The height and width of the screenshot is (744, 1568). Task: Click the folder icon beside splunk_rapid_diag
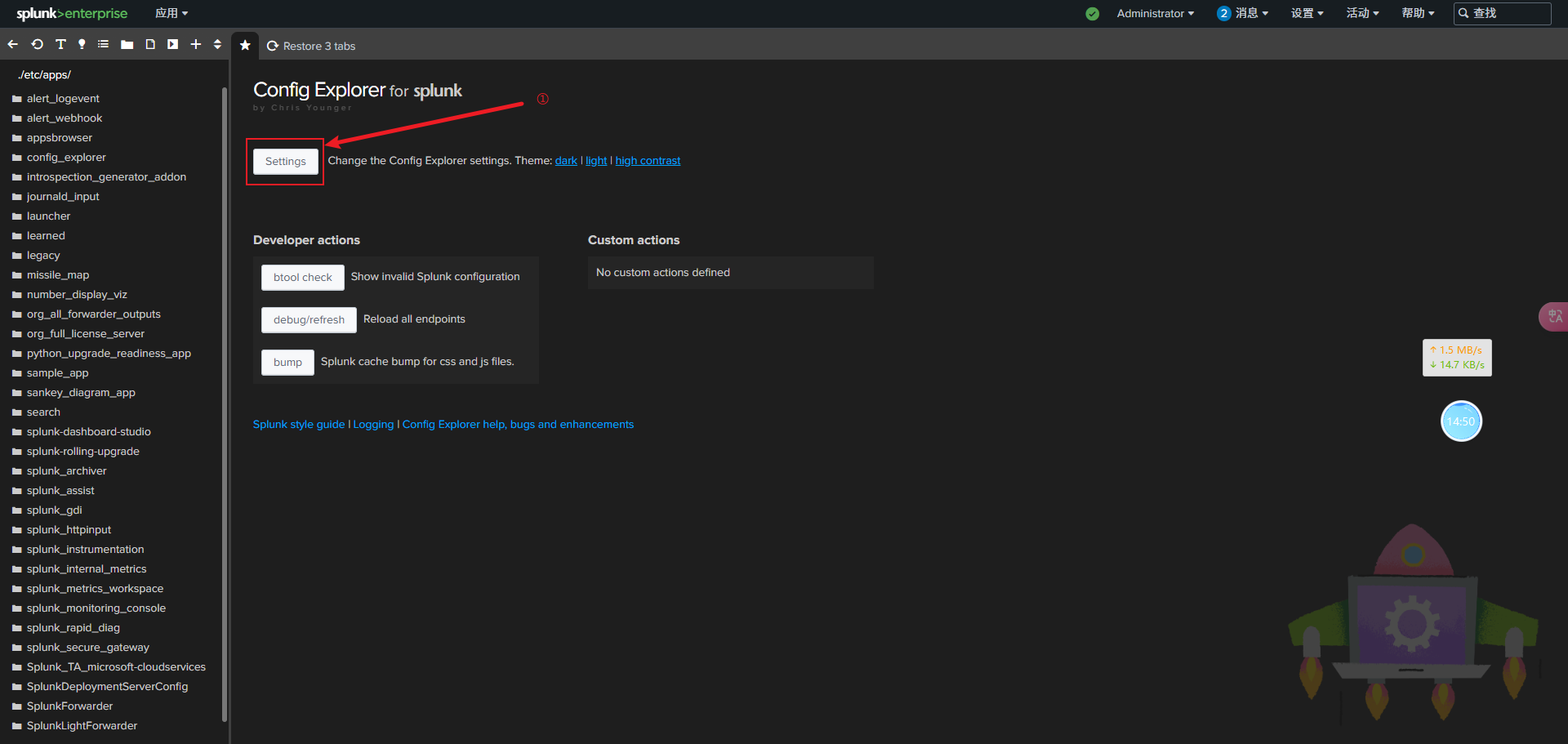[x=17, y=628]
